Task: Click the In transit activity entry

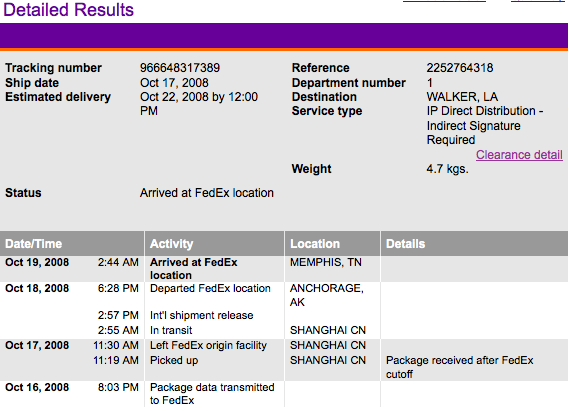Action: click(x=171, y=330)
